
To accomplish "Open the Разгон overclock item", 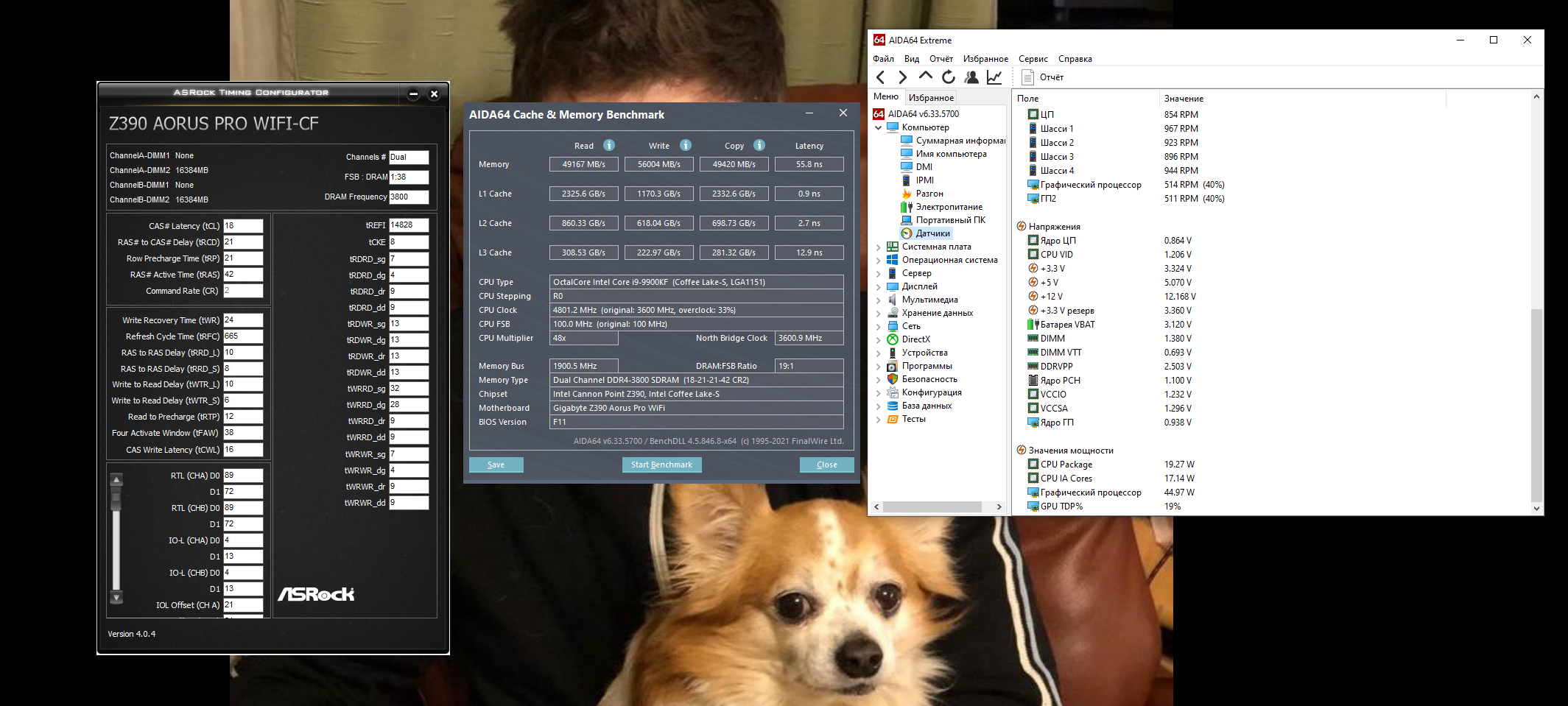I will click(x=929, y=194).
